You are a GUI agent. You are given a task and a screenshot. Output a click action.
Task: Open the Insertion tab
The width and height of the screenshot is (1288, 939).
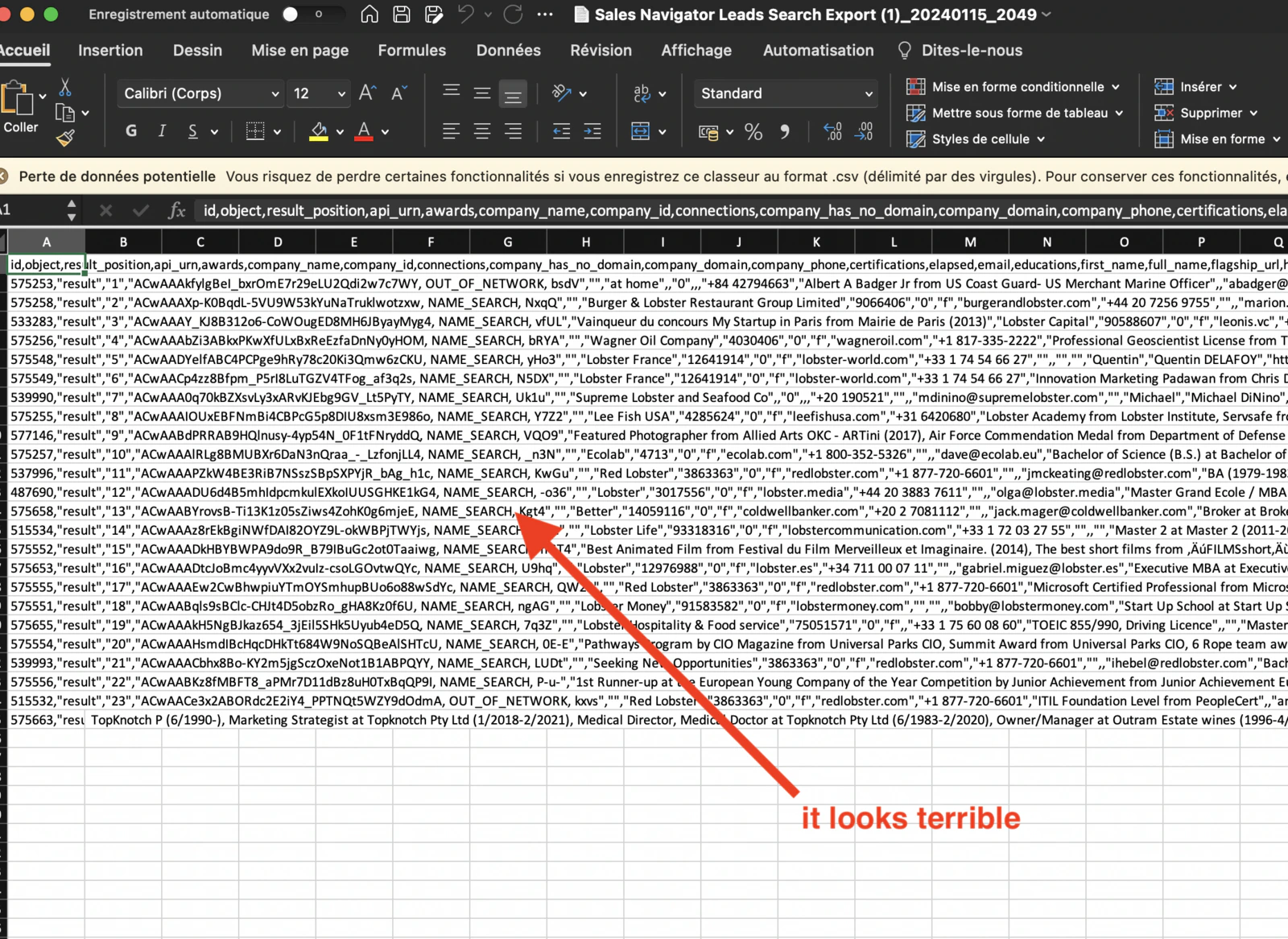[x=110, y=50]
